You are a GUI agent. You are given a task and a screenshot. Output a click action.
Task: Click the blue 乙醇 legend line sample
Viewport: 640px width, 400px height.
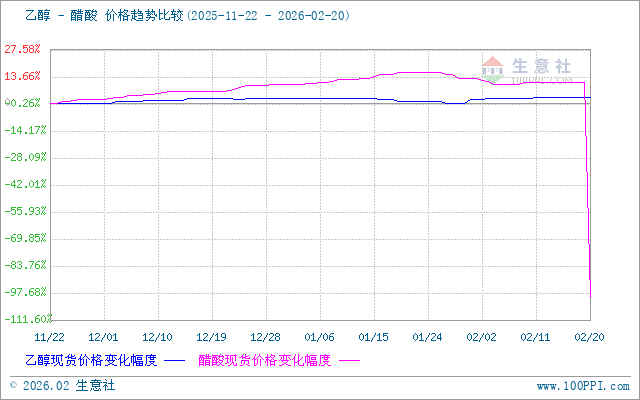click(174, 360)
